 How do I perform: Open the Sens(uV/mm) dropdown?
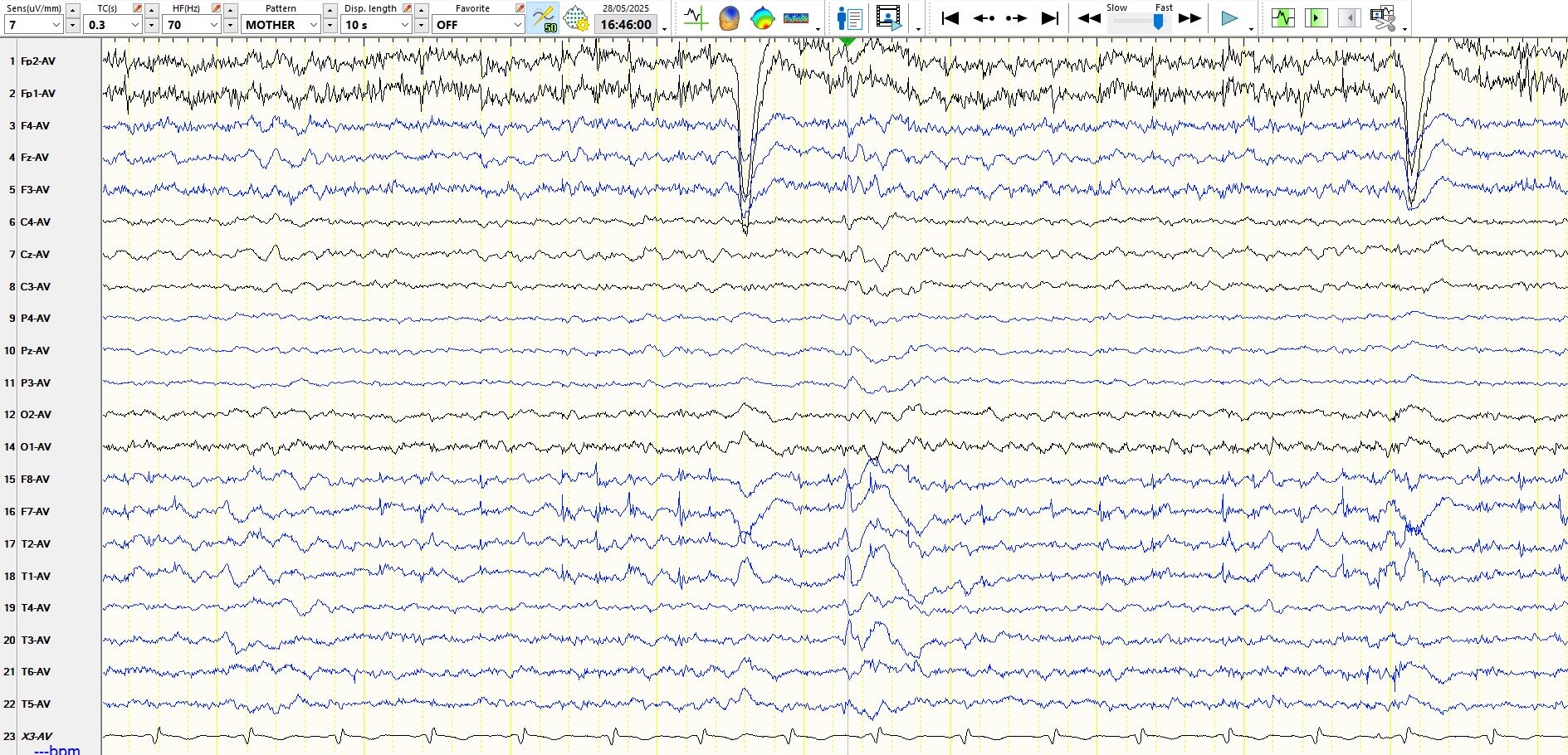click(x=34, y=25)
